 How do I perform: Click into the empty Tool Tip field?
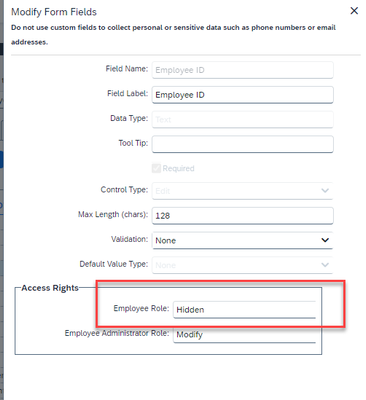coord(243,144)
